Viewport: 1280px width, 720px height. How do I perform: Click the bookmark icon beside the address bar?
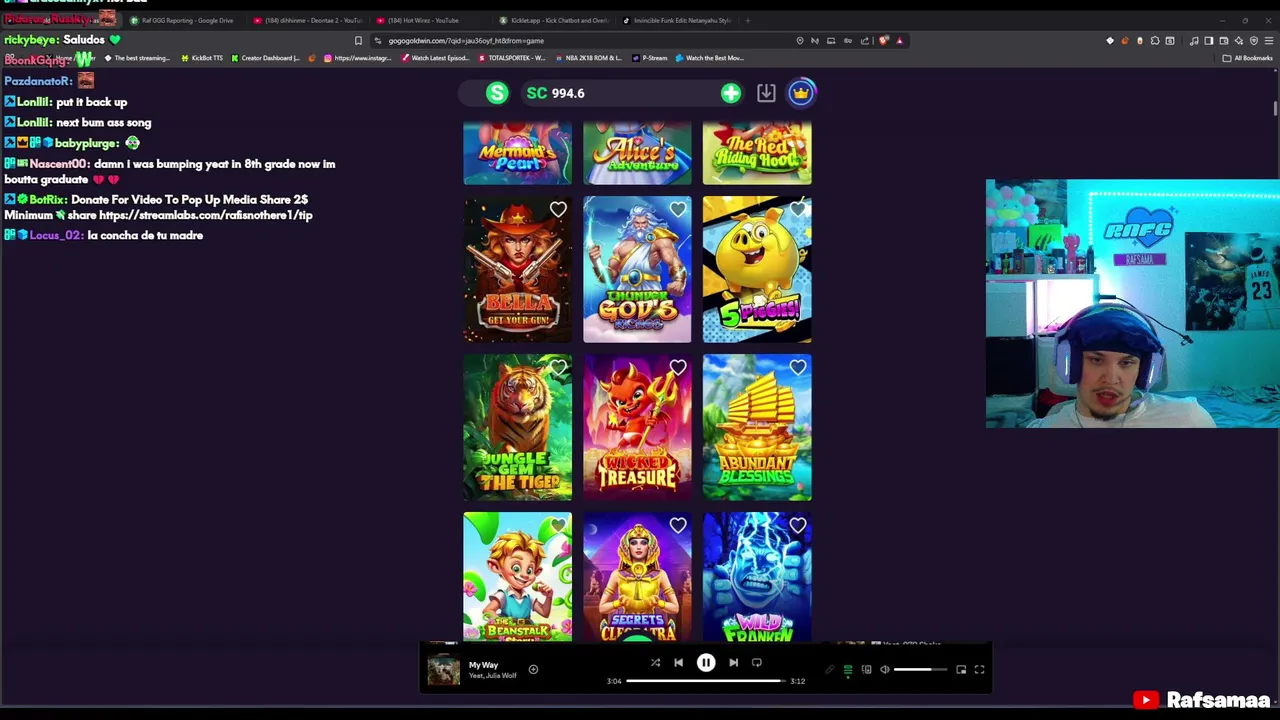pyautogui.click(x=358, y=41)
